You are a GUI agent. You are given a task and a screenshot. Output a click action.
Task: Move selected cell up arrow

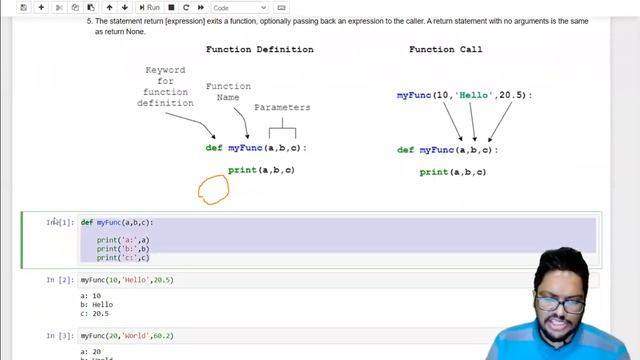click(x=109, y=7)
